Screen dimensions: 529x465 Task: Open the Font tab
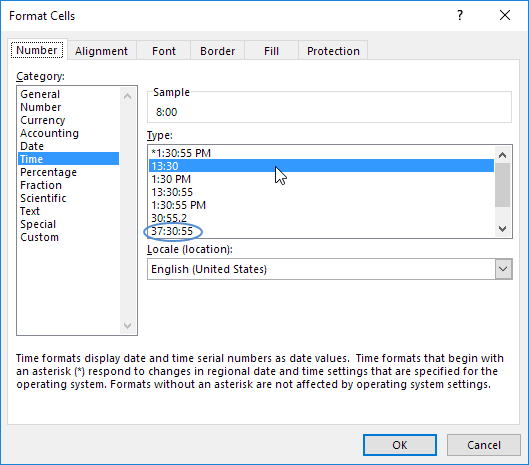click(164, 51)
